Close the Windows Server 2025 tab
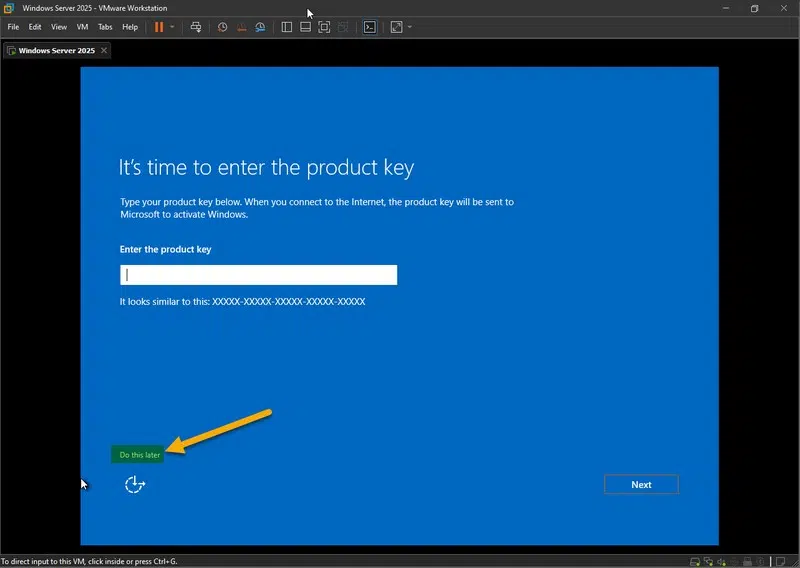Screen dimensions: 800x568 [x=104, y=51]
